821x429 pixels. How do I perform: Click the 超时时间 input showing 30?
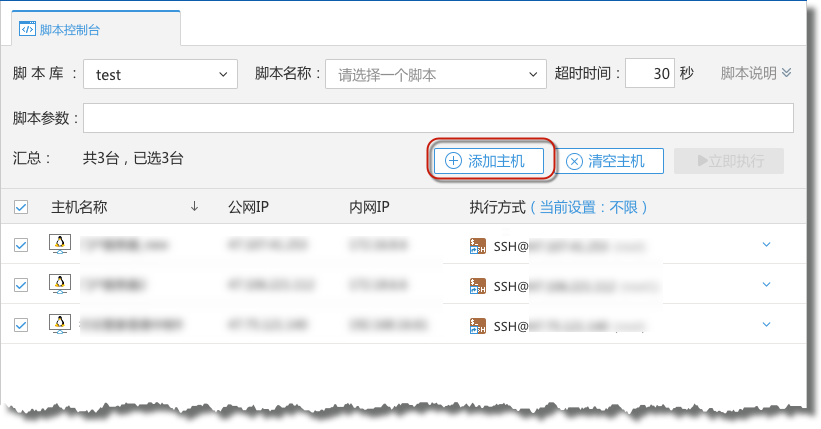click(650, 73)
